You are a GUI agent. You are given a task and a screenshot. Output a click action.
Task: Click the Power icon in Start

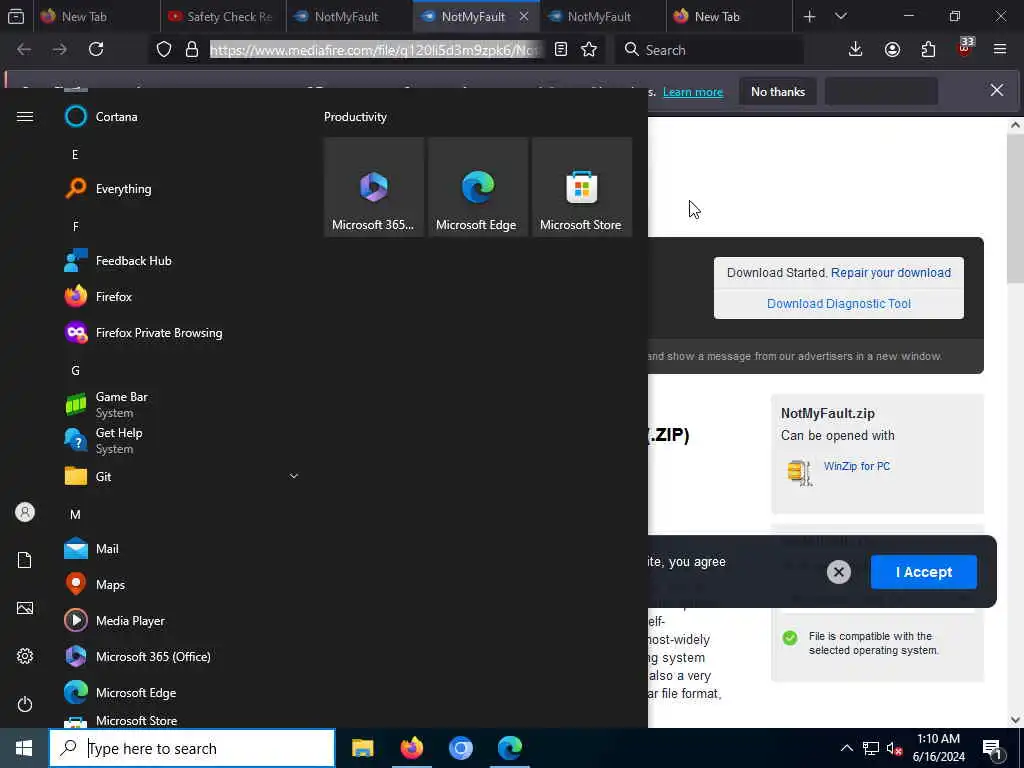point(25,704)
